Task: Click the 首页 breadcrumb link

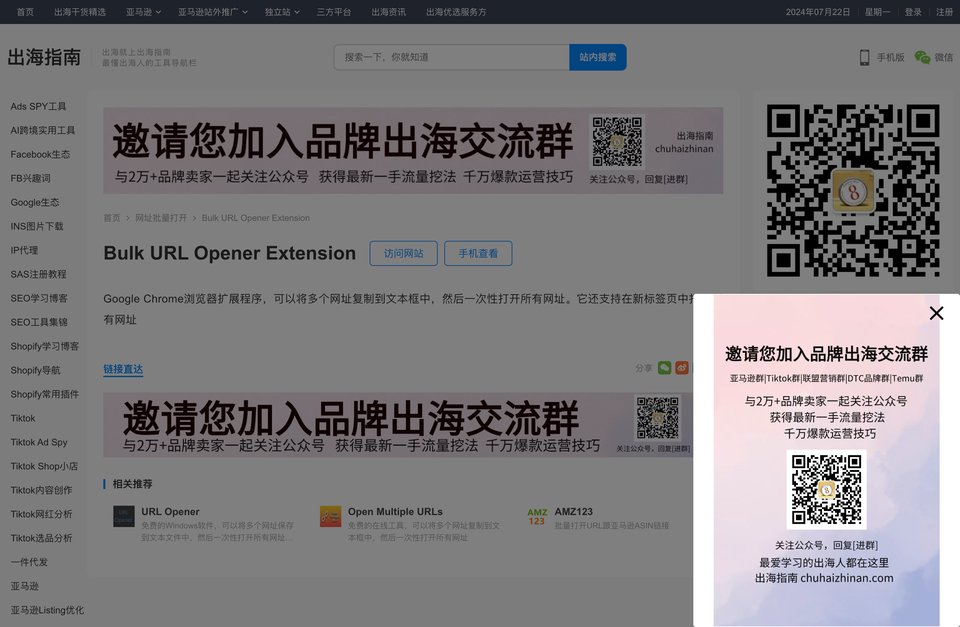Action: pos(112,218)
